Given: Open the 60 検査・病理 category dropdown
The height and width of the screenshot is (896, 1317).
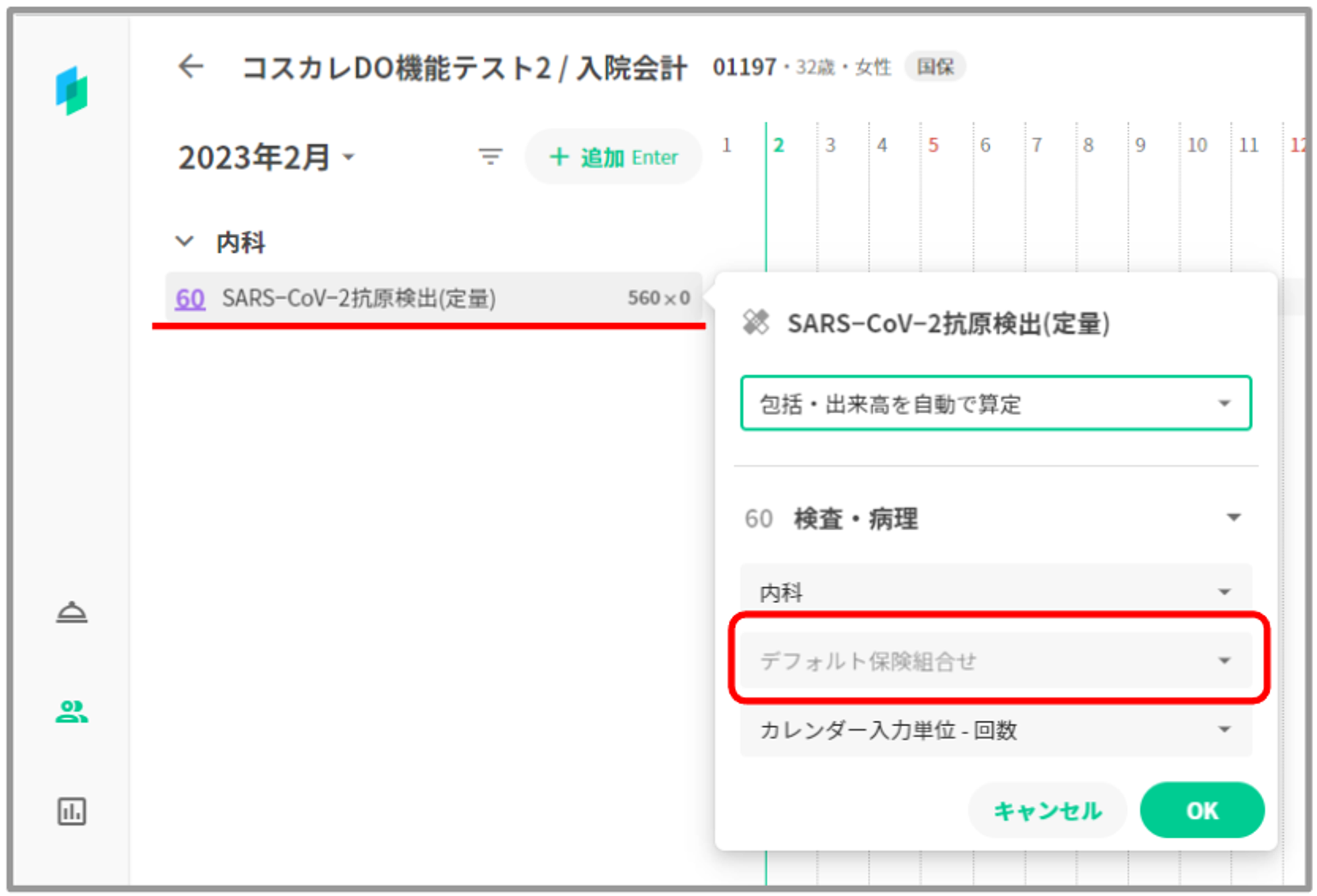Looking at the screenshot, I should coord(994,519).
